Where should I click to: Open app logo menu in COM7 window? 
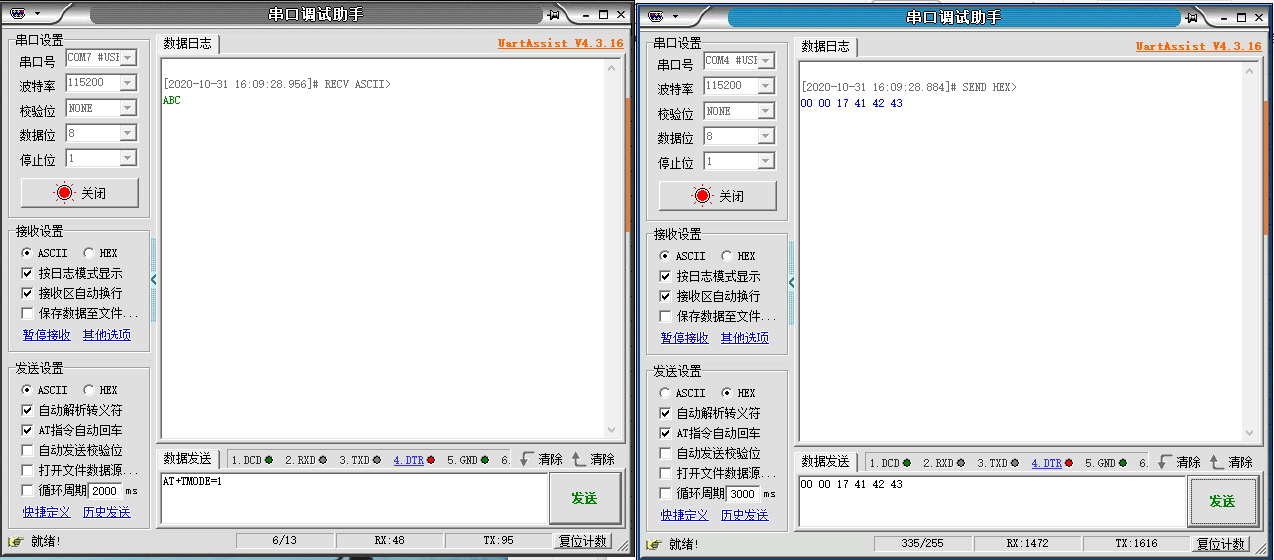pos(16,14)
